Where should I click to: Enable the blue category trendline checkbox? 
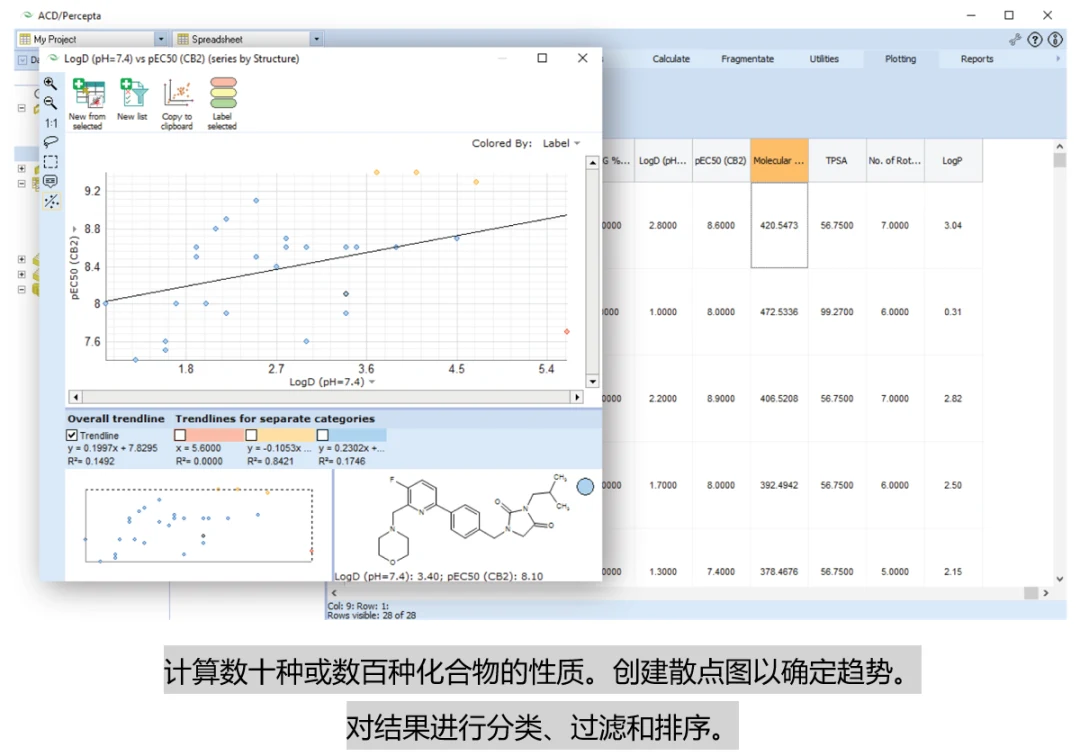pos(322,435)
